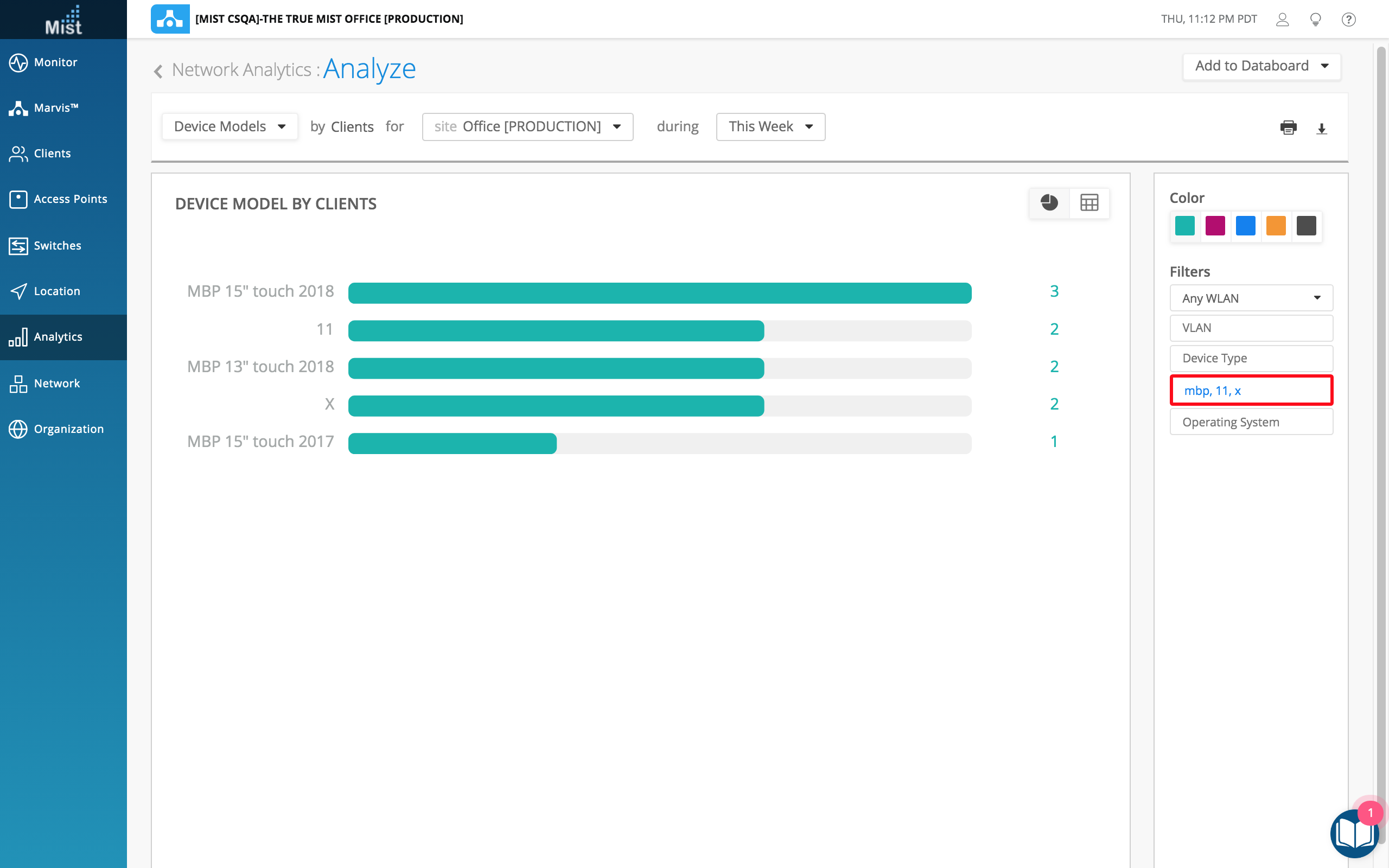Select the magenta color swatch
This screenshot has width=1389, height=868.
coord(1215,226)
